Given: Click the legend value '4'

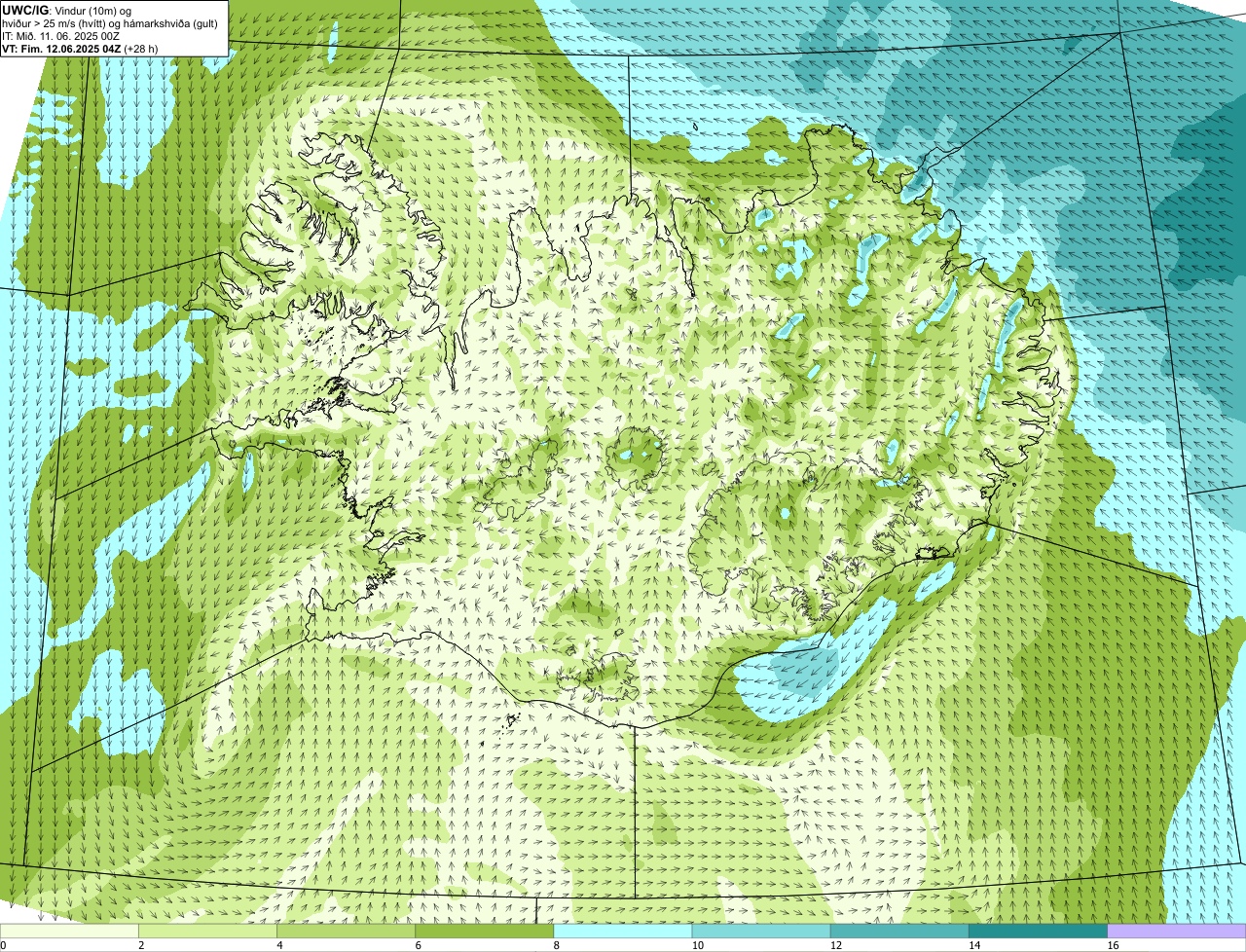Looking at the screenshot, I should pos(279,945).
